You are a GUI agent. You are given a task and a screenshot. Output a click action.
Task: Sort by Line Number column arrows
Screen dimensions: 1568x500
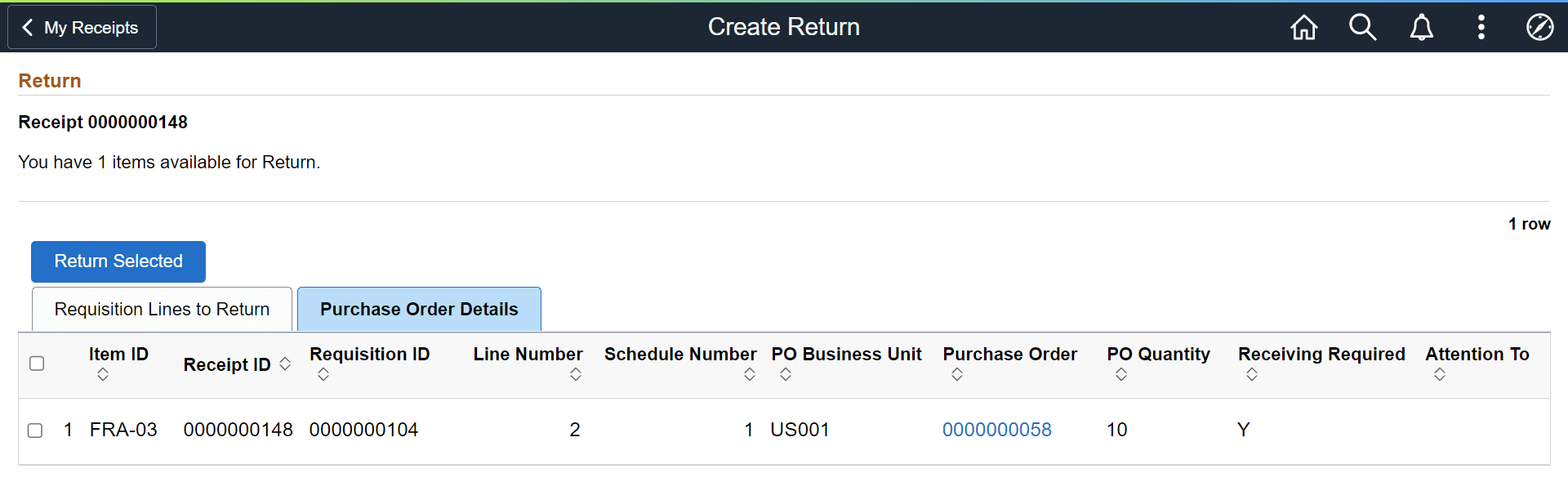click(x=576, y=374)
